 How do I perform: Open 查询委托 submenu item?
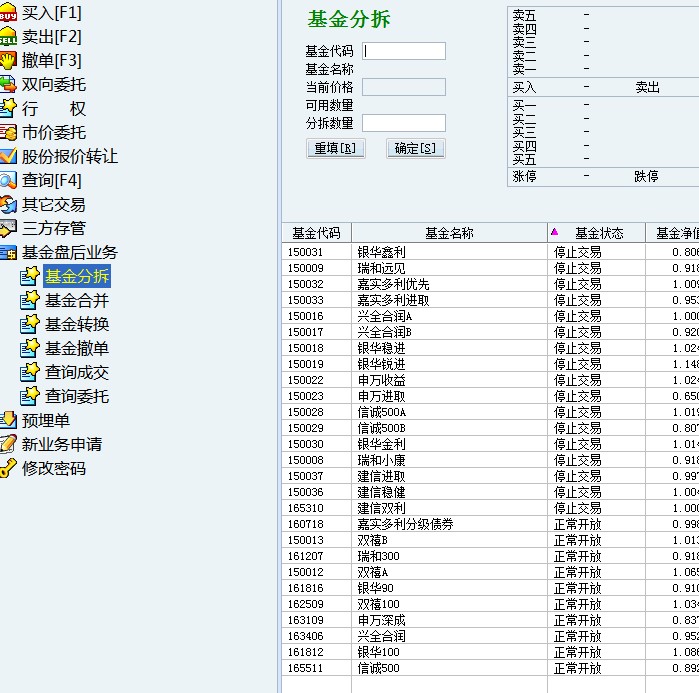tap(77, 396)
